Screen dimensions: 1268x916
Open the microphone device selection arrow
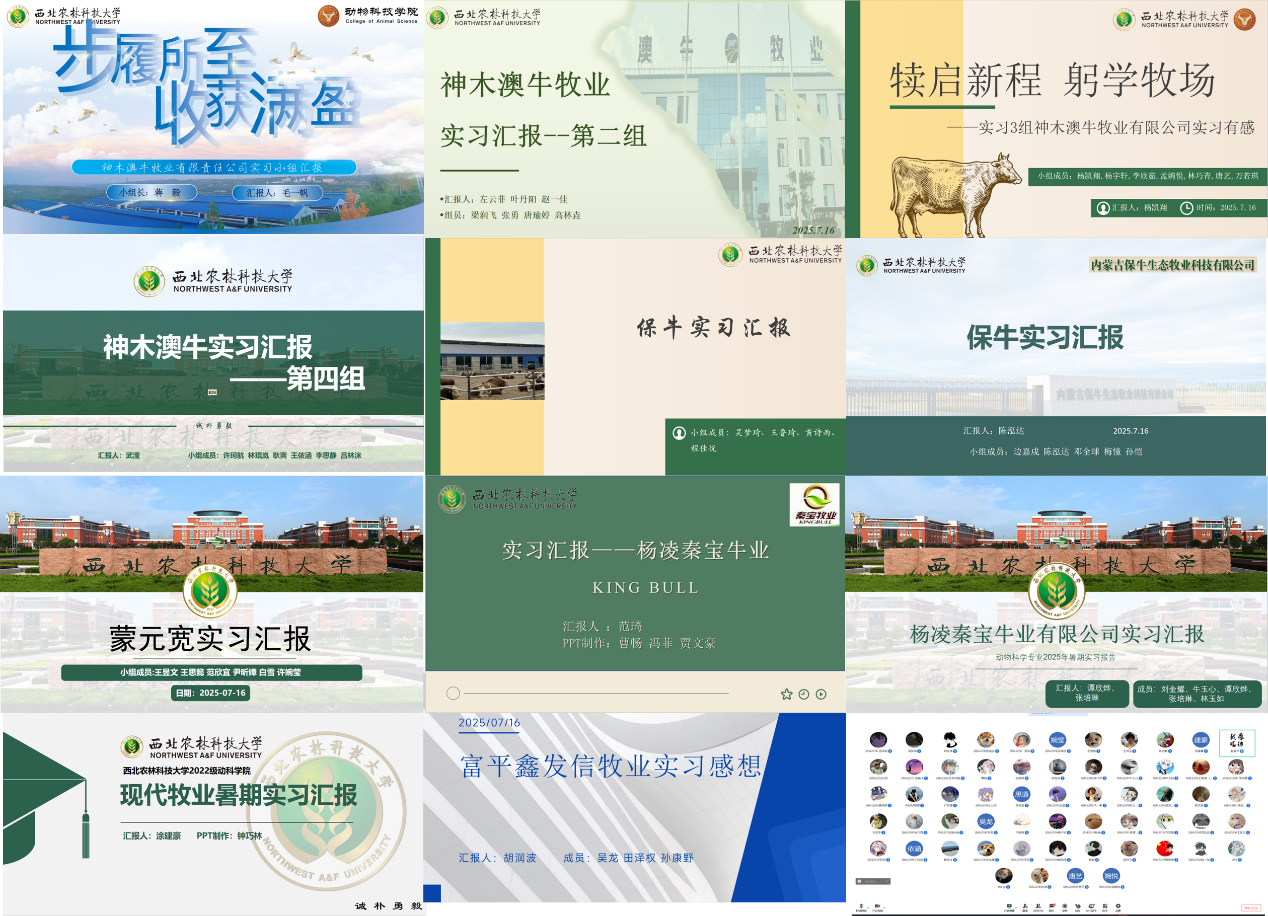point(869,906)
